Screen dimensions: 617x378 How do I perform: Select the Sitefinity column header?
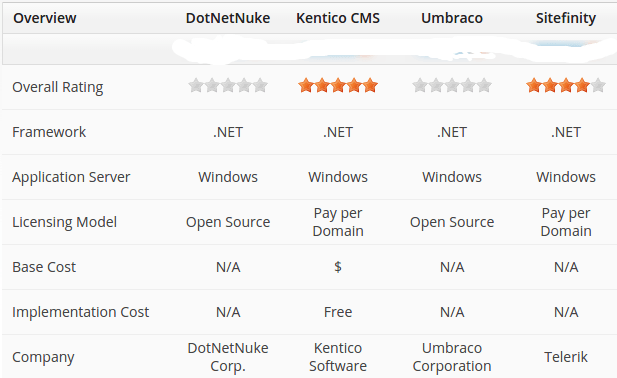[x=566, y=18]
